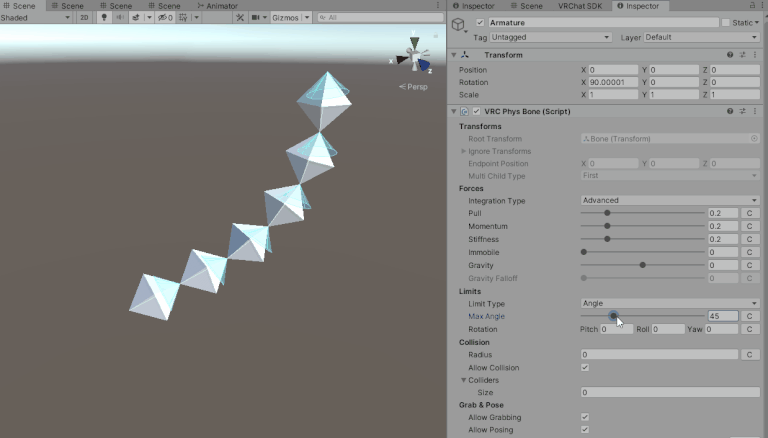The width and height of the screenshot is (768, 438).
Task: Open Transform component three-dot menu
Action: (x=754, y=55)
